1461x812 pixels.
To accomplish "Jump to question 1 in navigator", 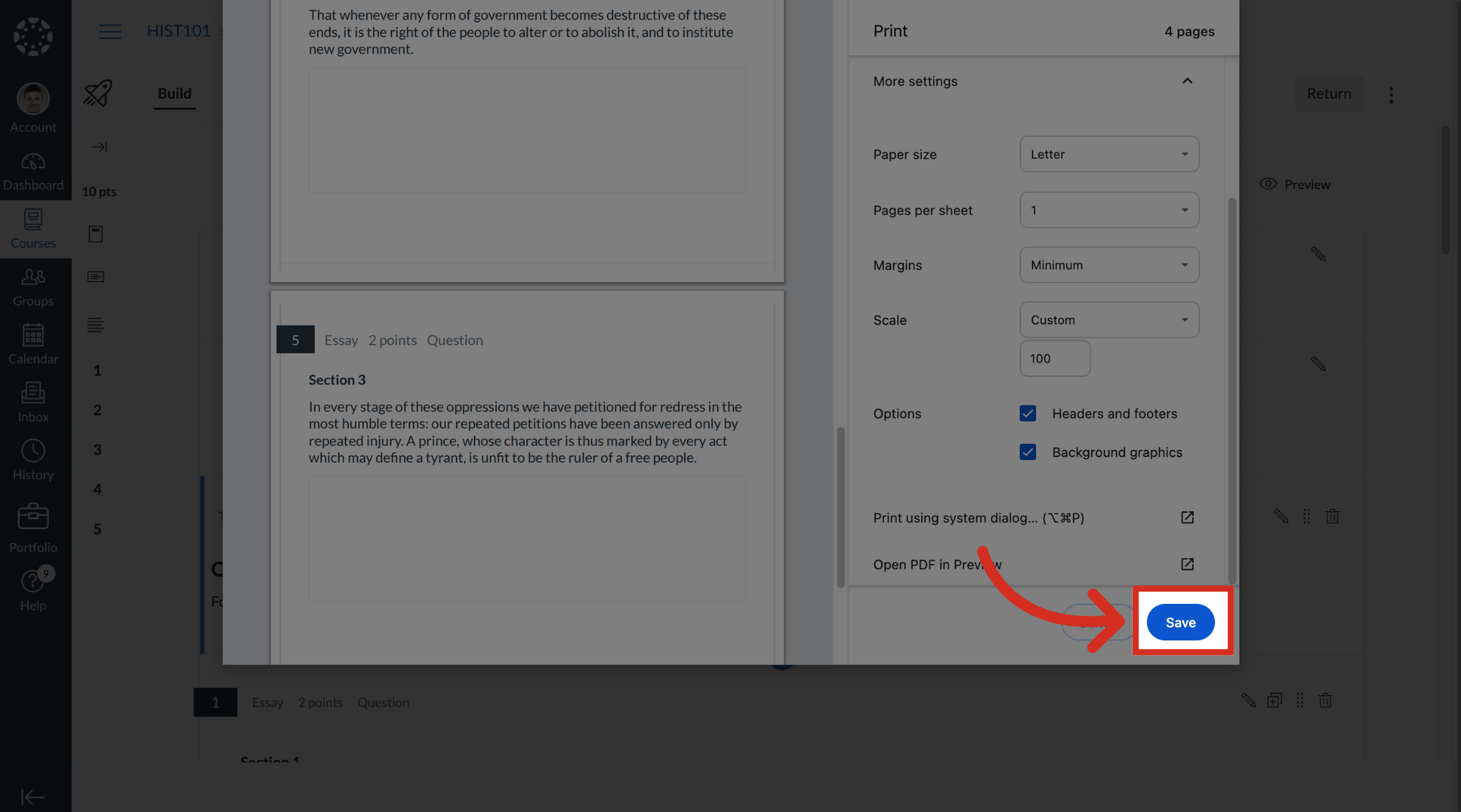I will click(97, 370).
